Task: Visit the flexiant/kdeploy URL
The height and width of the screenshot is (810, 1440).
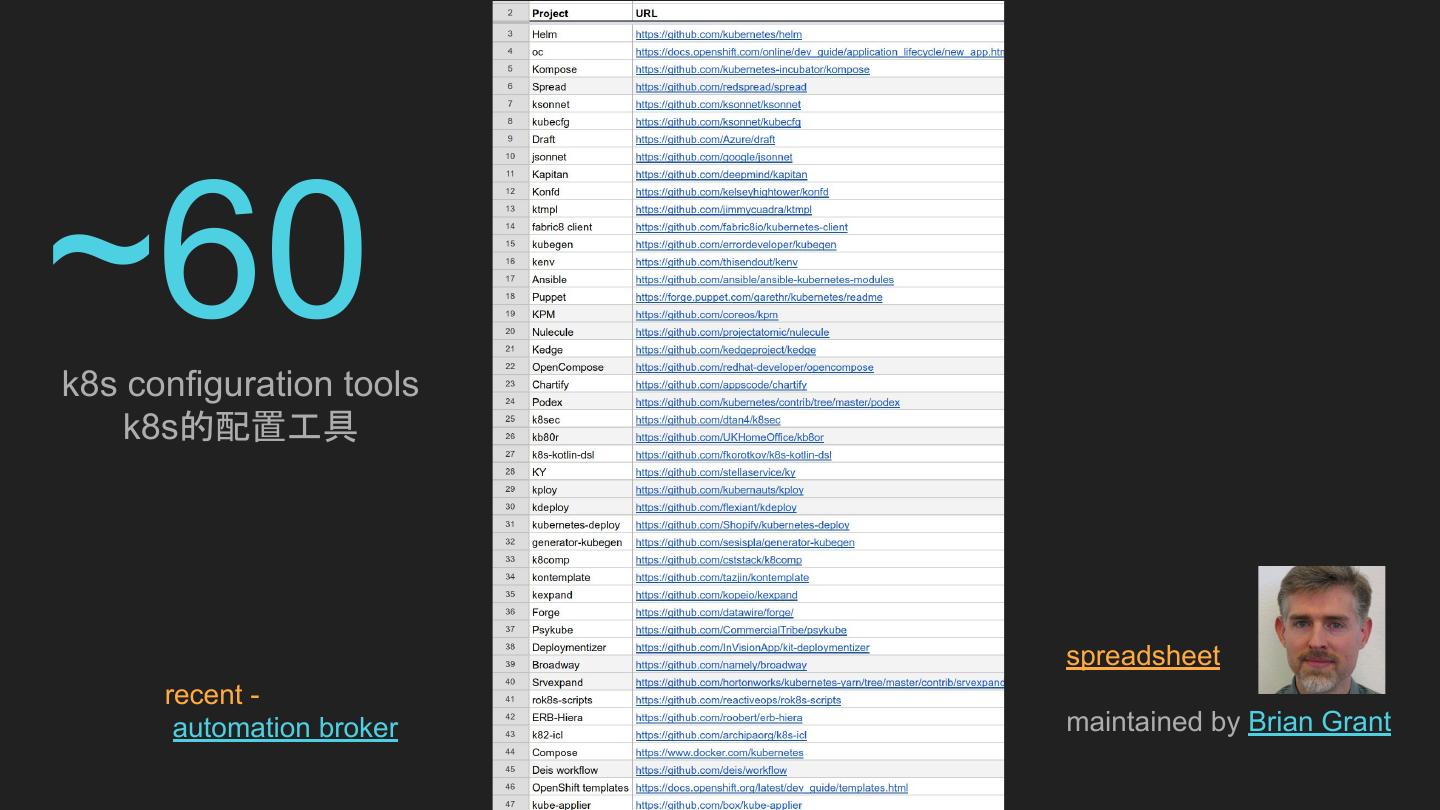Action: point(716,507)
